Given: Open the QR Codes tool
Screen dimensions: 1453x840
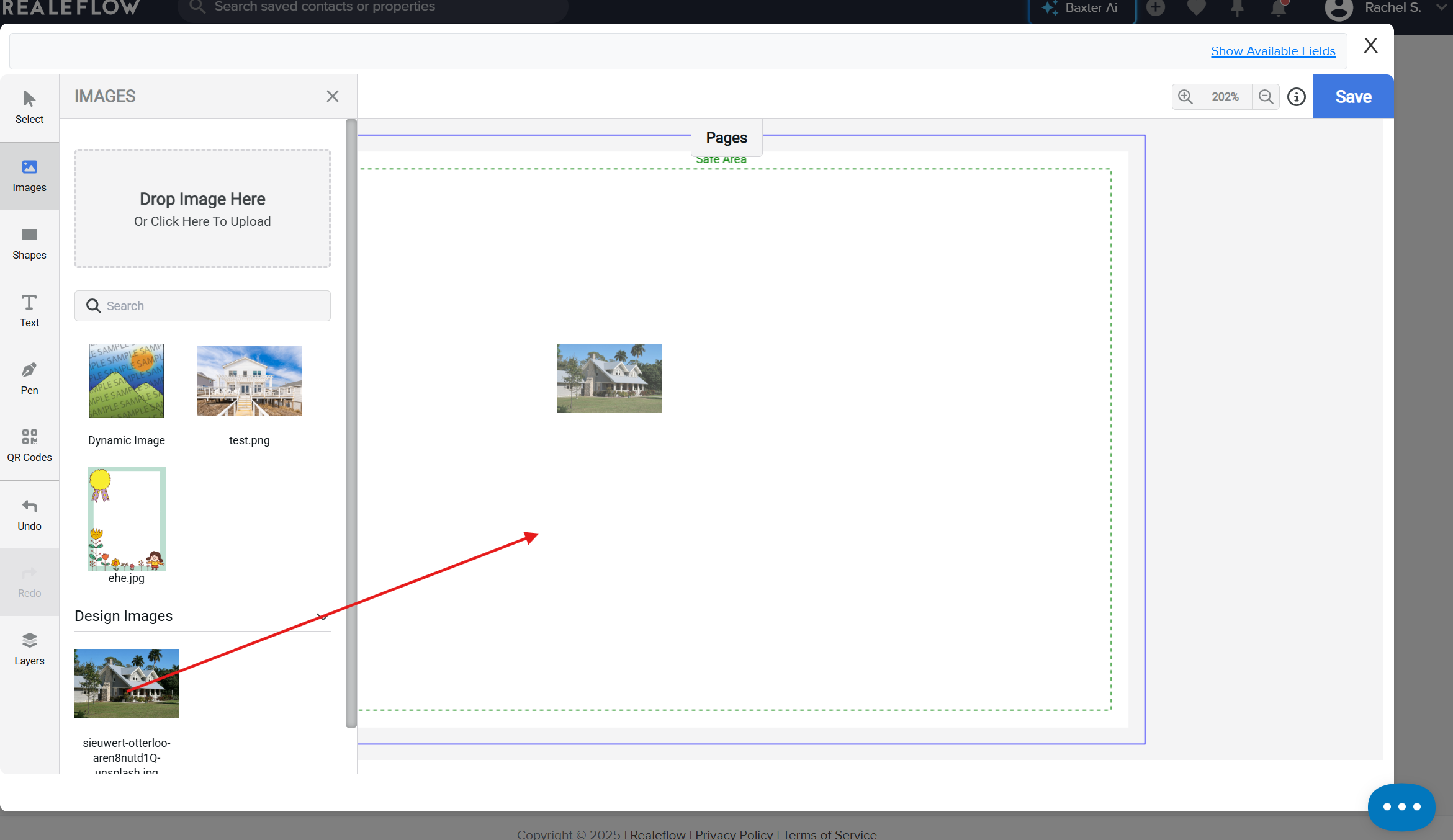Looking at the screenshot, I should 29,445.
